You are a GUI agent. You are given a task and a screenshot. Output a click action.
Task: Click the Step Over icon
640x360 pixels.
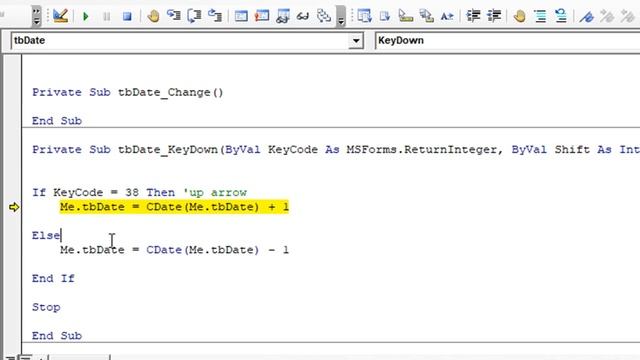click(194, 16)
